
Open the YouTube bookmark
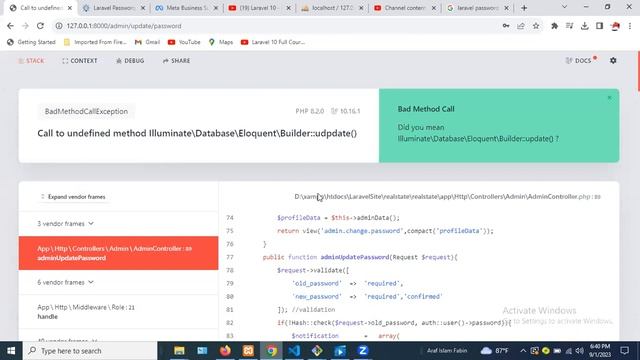pyautogui.click(x=184, y=42)
